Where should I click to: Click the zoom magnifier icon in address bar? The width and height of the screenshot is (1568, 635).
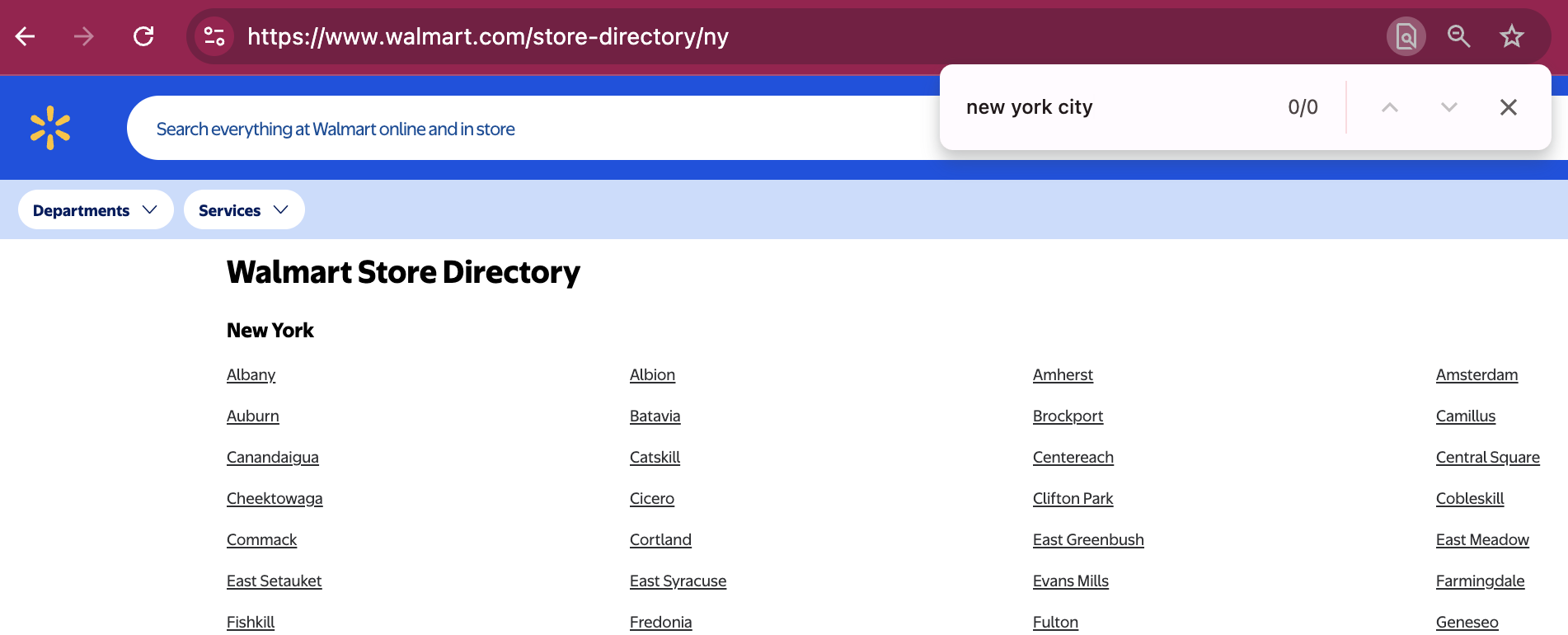[x=1458, y=36]
